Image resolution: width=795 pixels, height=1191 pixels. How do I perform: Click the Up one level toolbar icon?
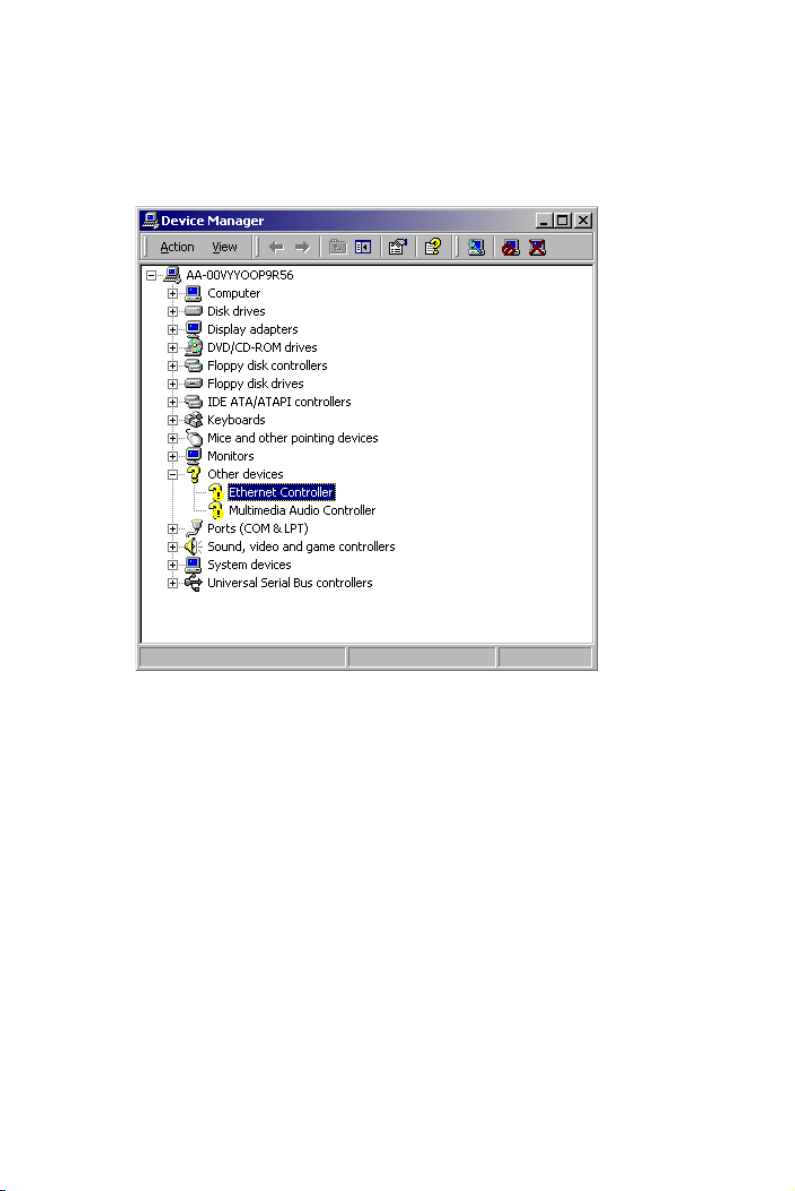click(x=337, y=247)
